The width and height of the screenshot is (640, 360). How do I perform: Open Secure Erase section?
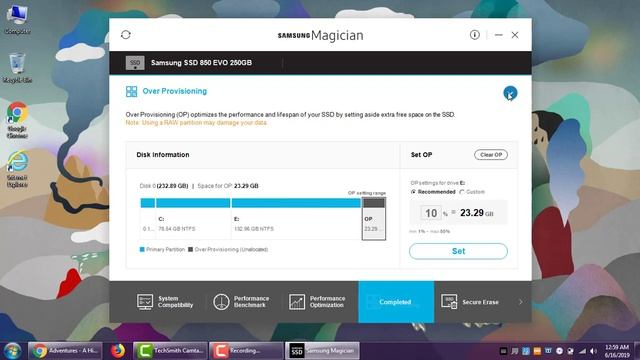pos(470,302)
